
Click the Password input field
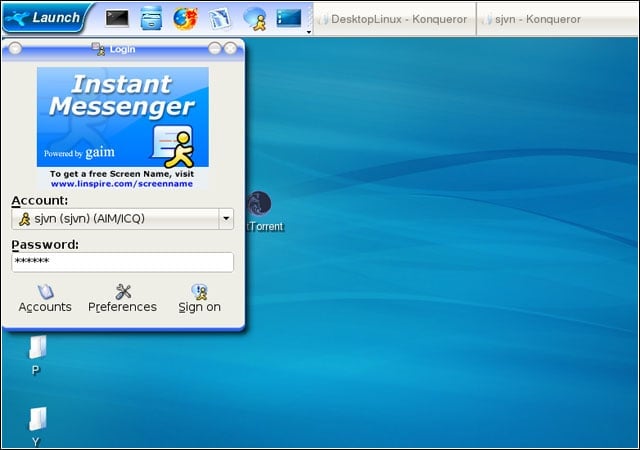(x=122, y=262)
